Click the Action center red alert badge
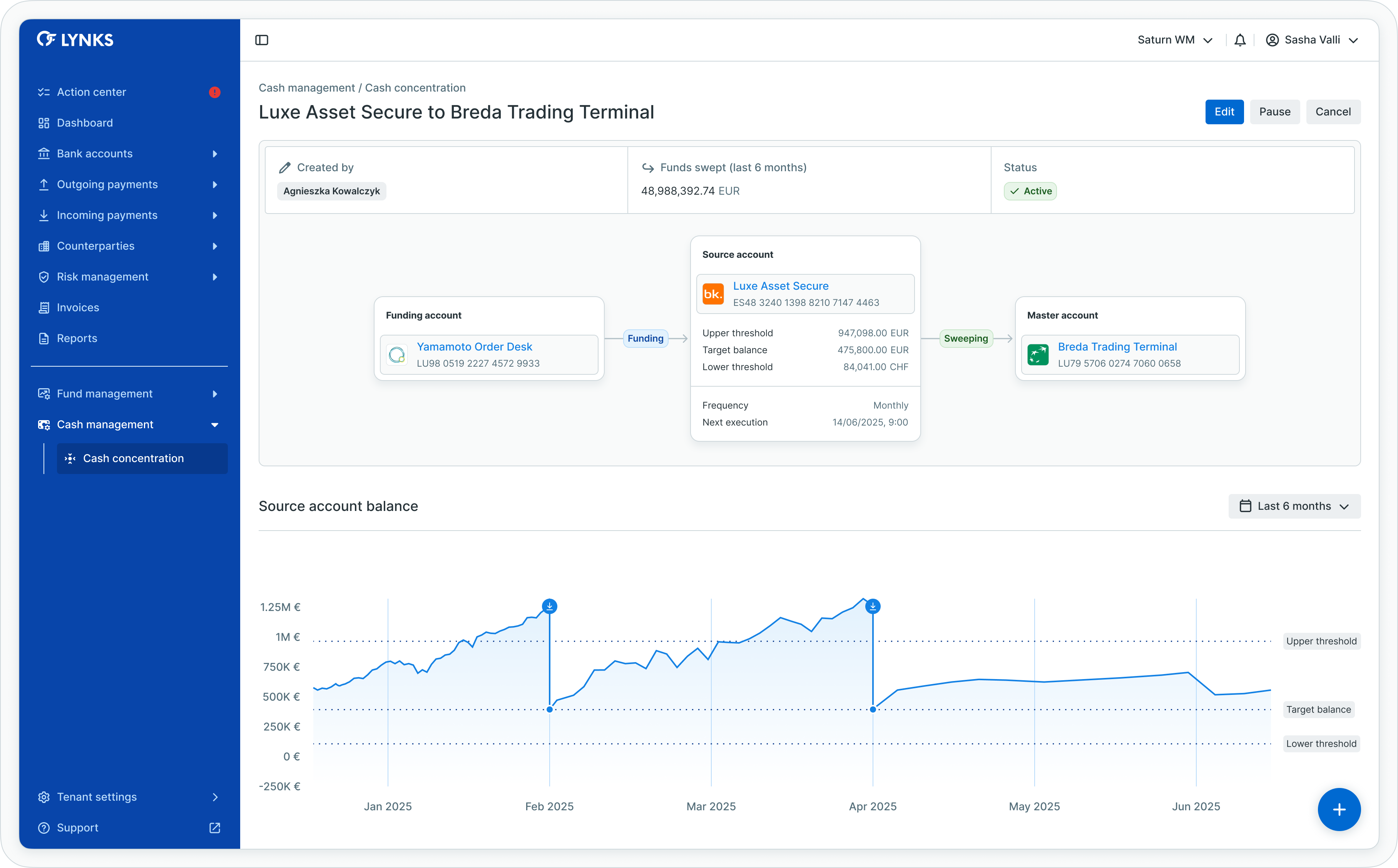Viewport: 1398px width, 868px height. (x=215, y=92)
